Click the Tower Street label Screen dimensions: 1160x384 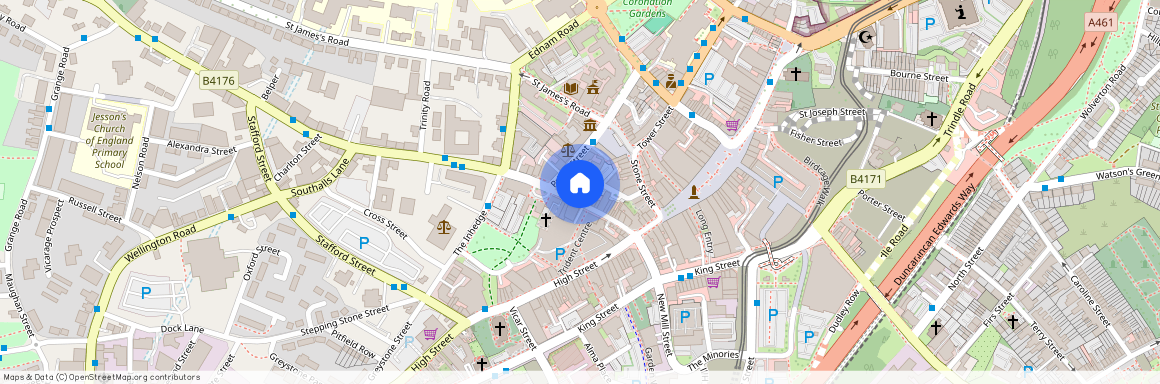(x=655, y=129)
